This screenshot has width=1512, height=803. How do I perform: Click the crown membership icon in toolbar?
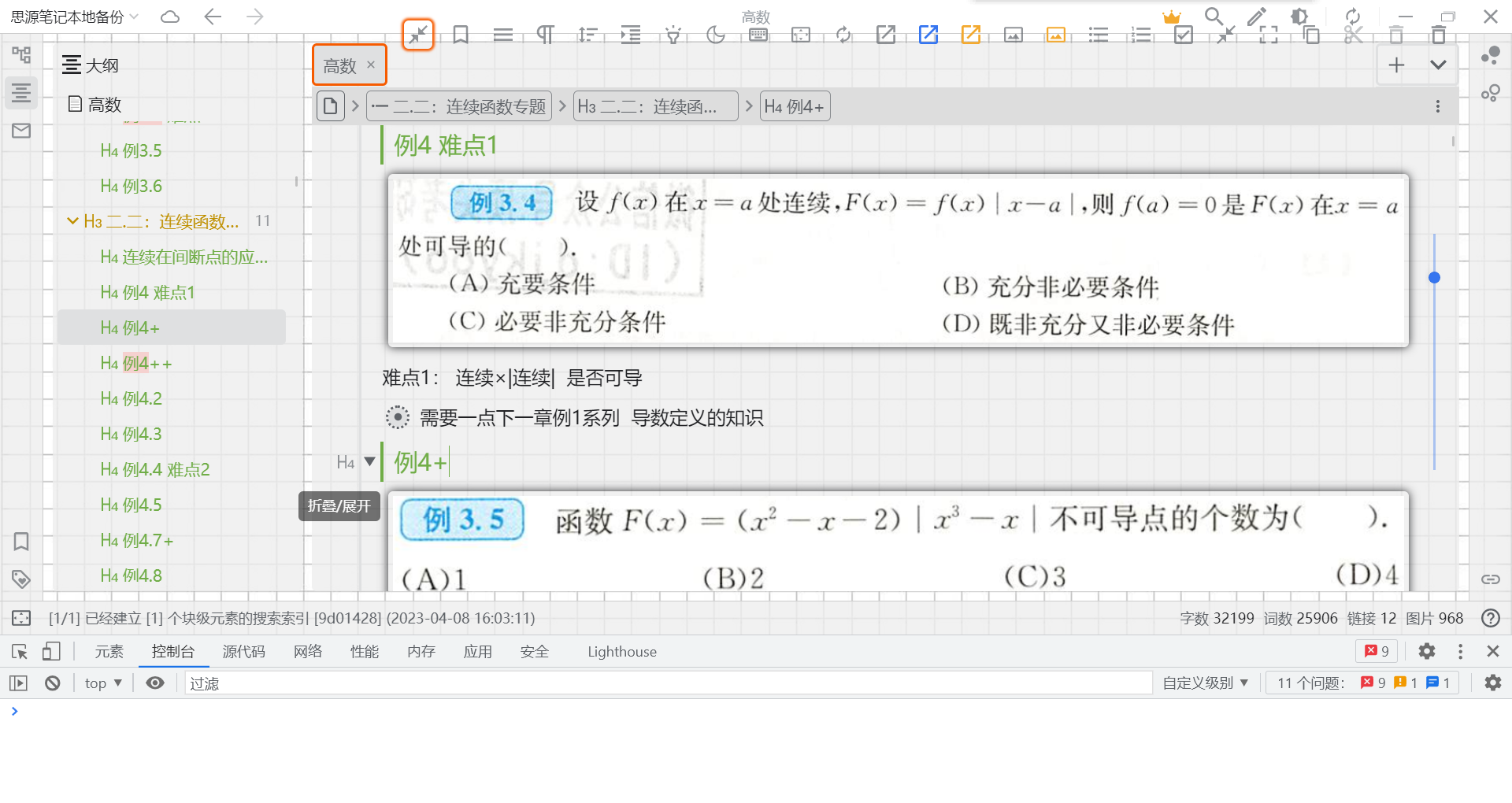(x=1171, y=16)
